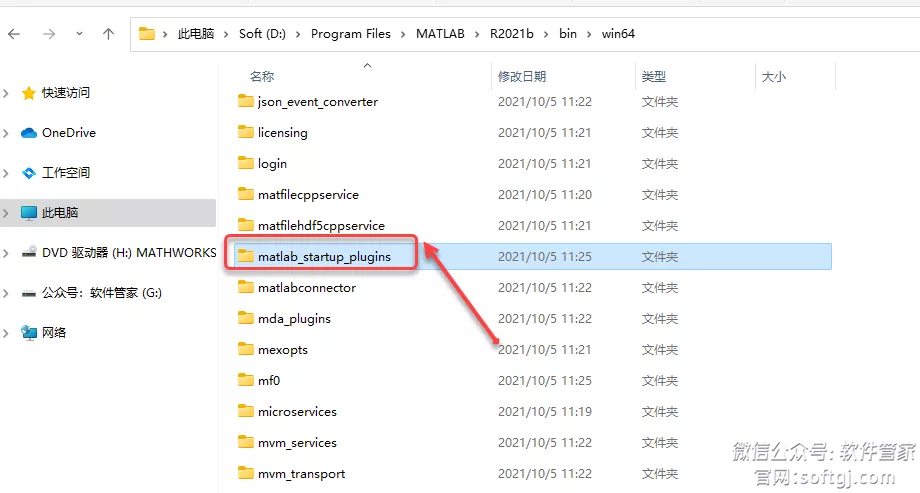Image resolution: width=920 pixels, height=493 pixels.
Task: Select the mexopts folder icon
Action: point(246,350)
